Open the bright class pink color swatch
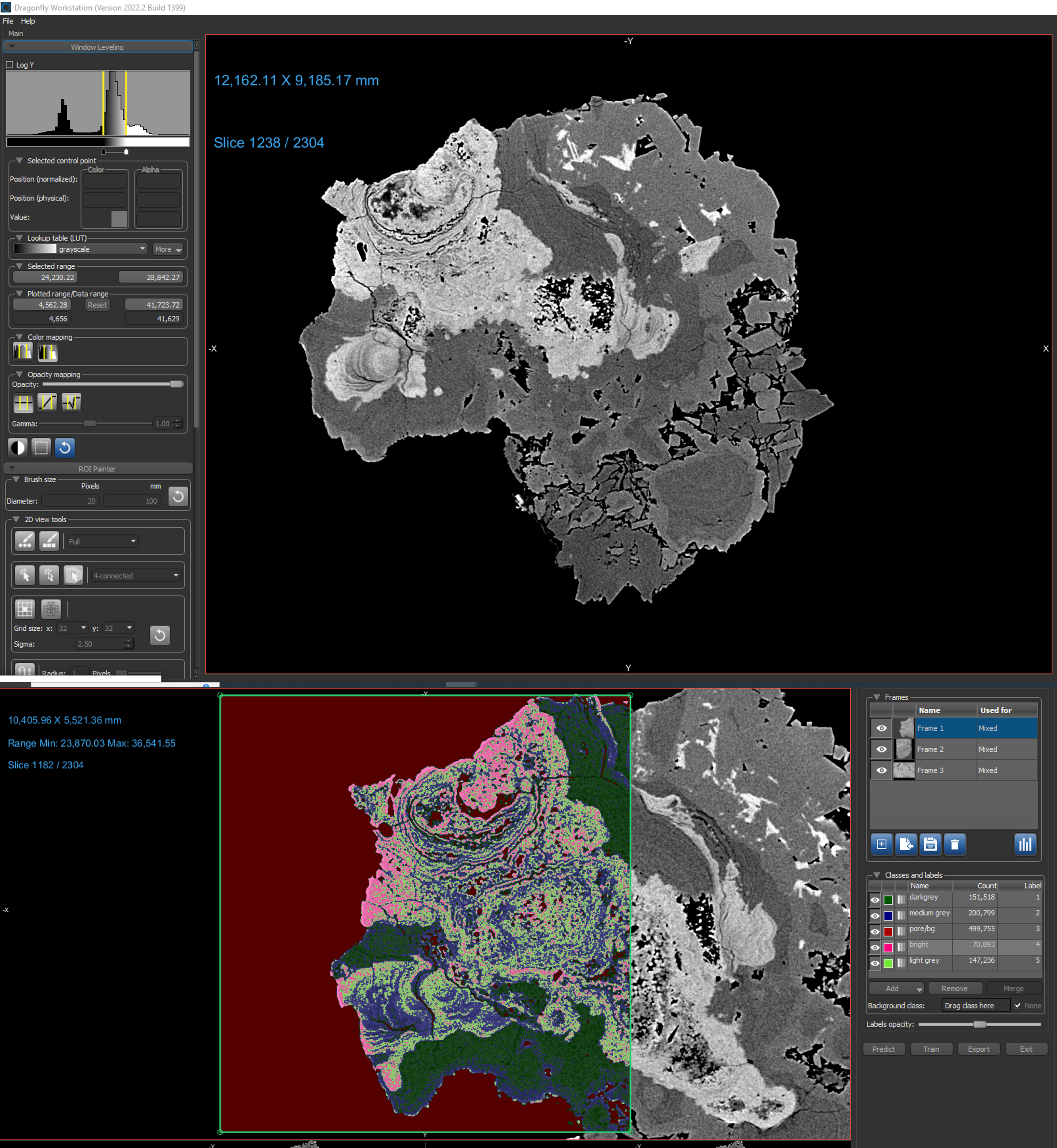 (x=888, y=947)
